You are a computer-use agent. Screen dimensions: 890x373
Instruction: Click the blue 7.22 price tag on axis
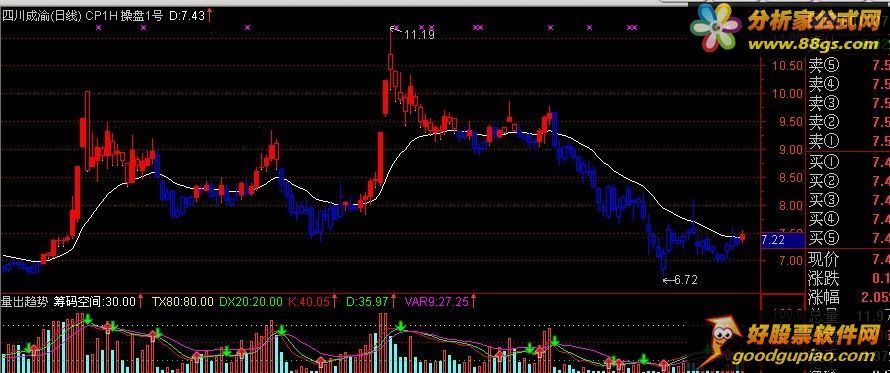pos(782,240)
